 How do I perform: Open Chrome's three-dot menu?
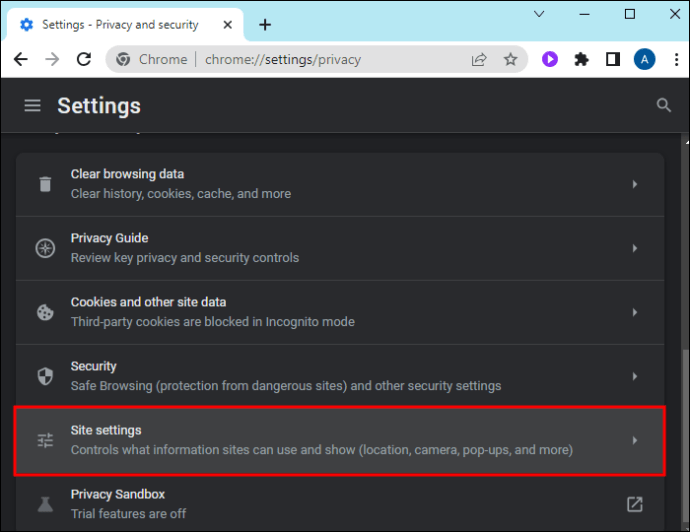coord(674,59)
